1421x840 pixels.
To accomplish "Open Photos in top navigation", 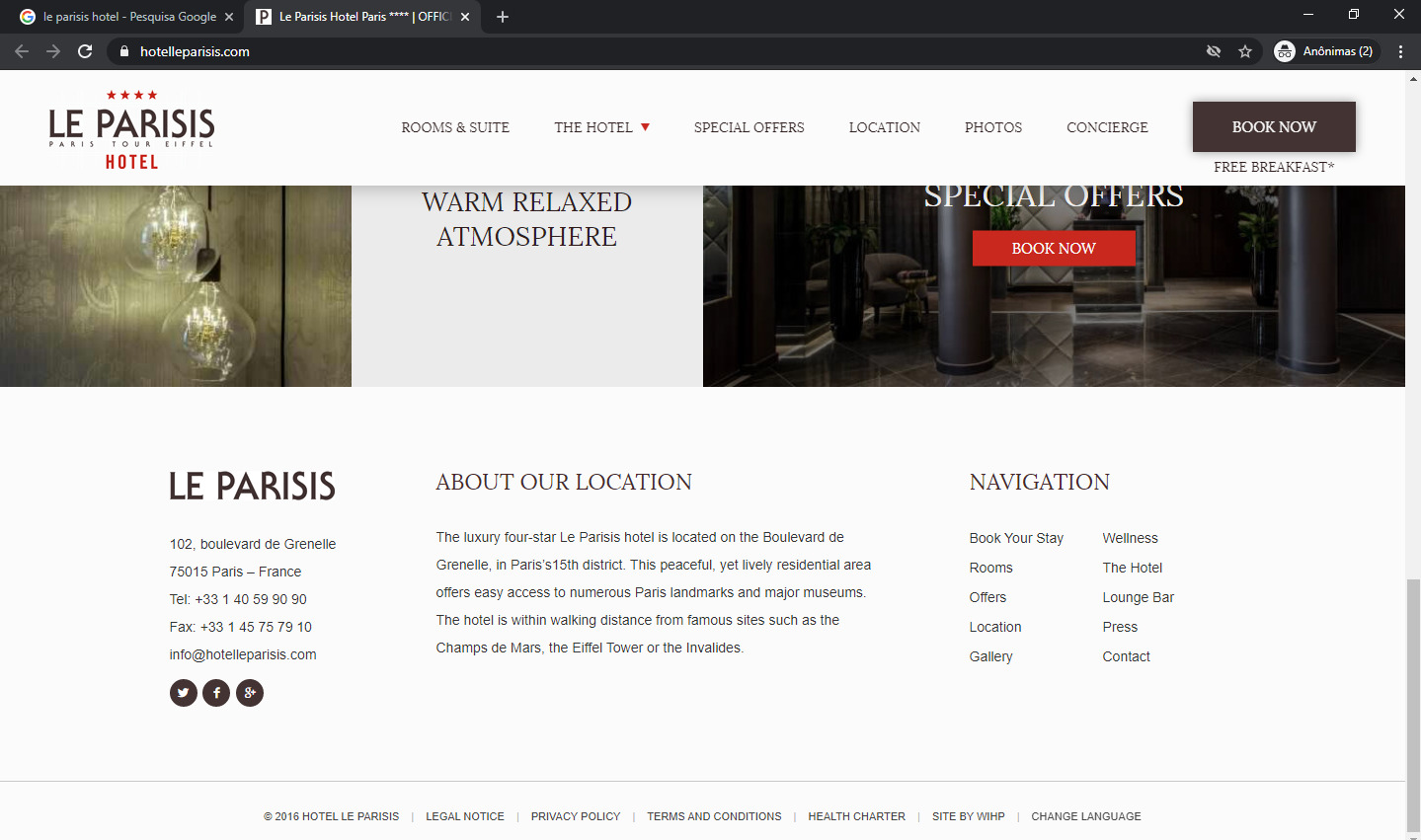I will [x=993, y=127].
